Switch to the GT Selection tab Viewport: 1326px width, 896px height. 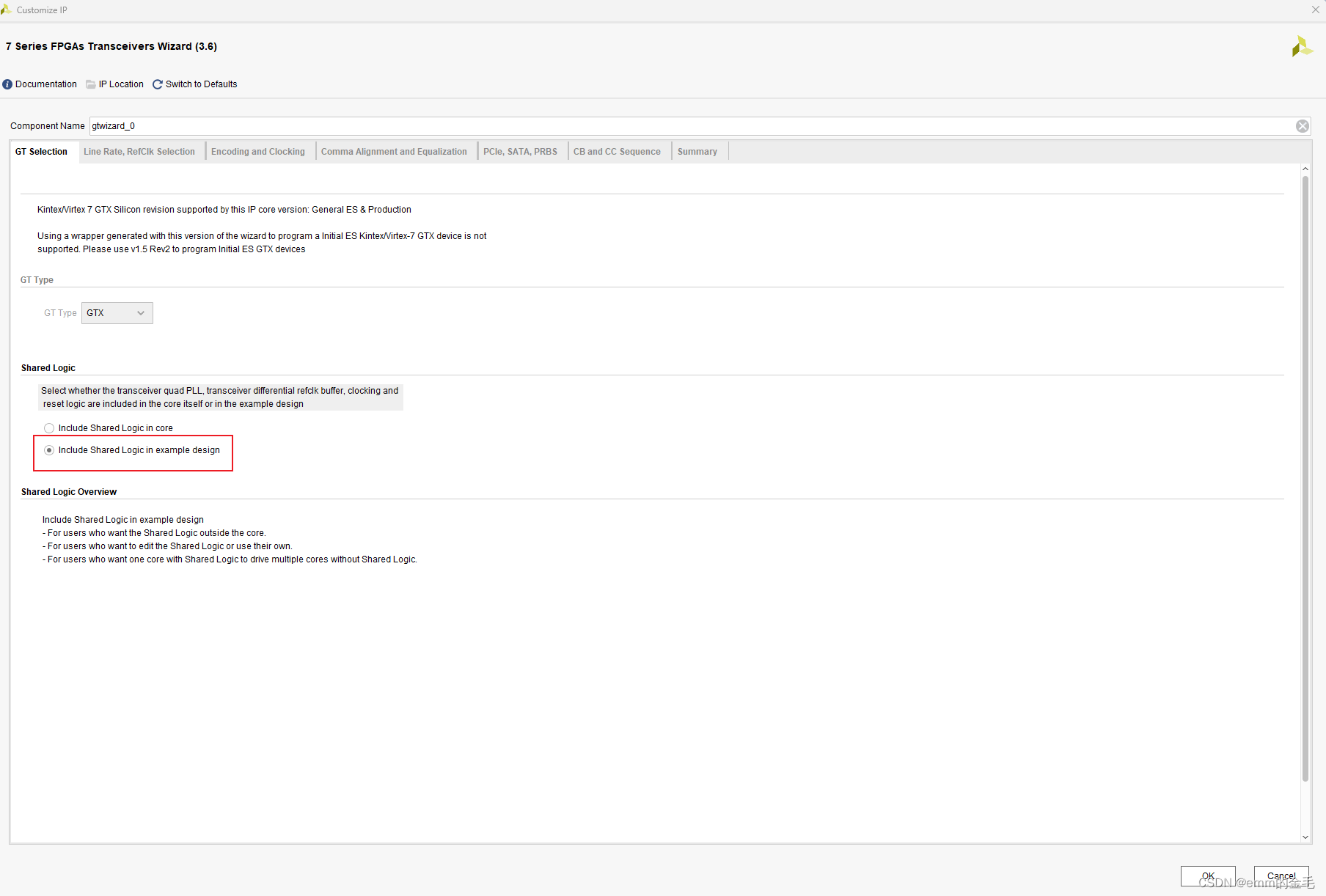(x=41, y=152)
